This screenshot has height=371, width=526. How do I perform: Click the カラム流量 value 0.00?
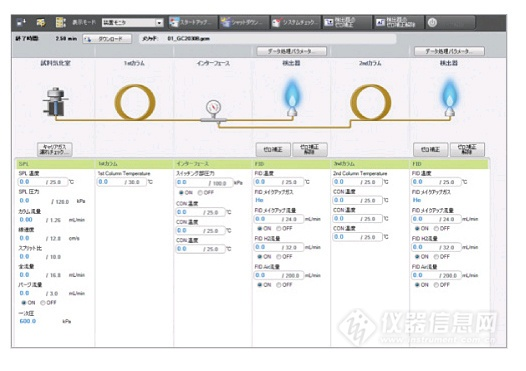(26, 220)
